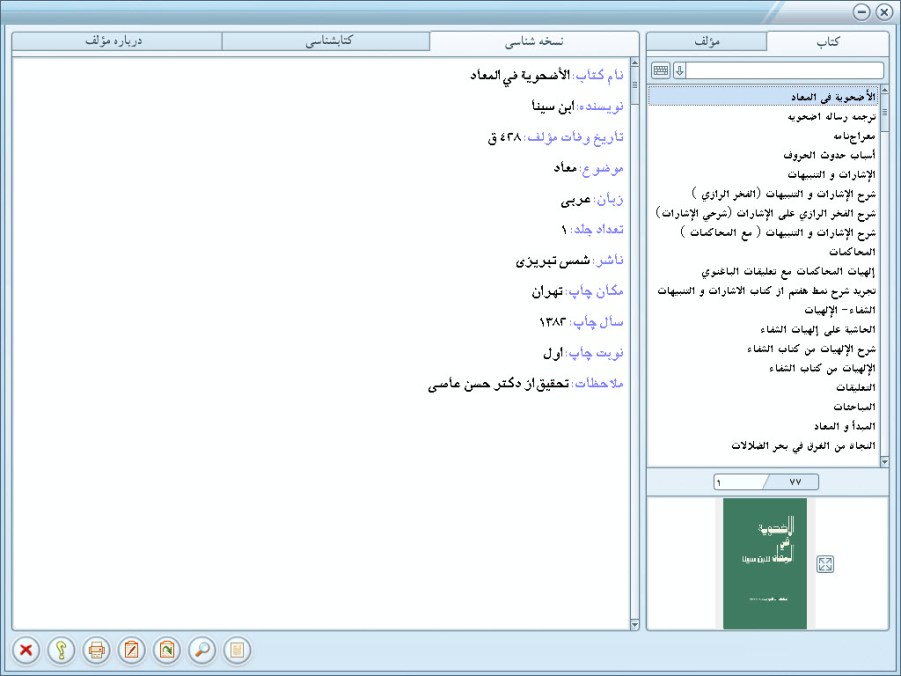Click the document page icon in bottom toolbar
Screen dimensions: 901x676
pyautogui.click(x=237, y=651)
